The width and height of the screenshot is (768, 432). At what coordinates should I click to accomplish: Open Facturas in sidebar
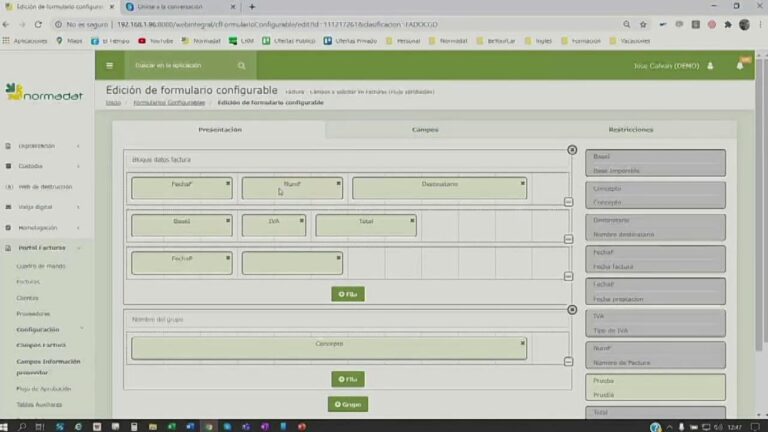pyautogui.click(x=28, y=282)
